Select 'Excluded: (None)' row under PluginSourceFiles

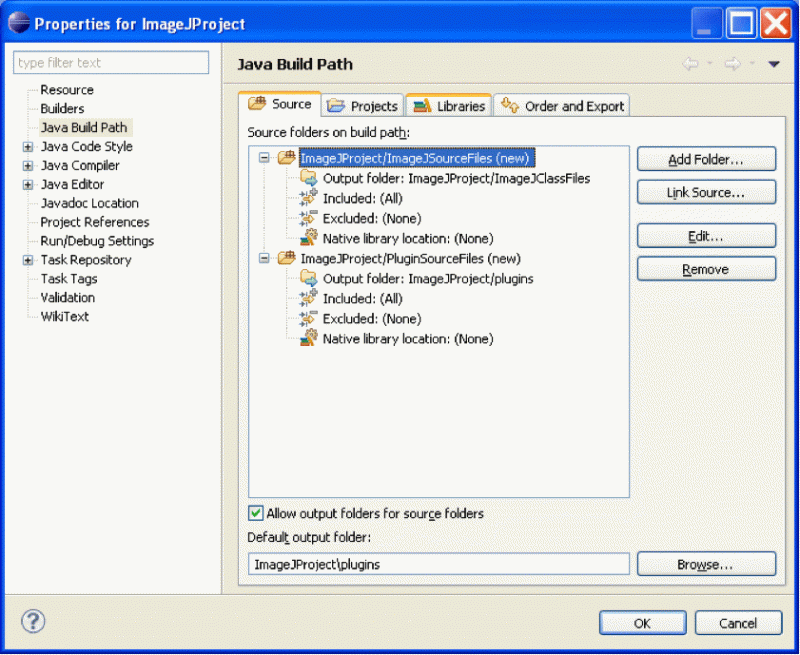372,319
